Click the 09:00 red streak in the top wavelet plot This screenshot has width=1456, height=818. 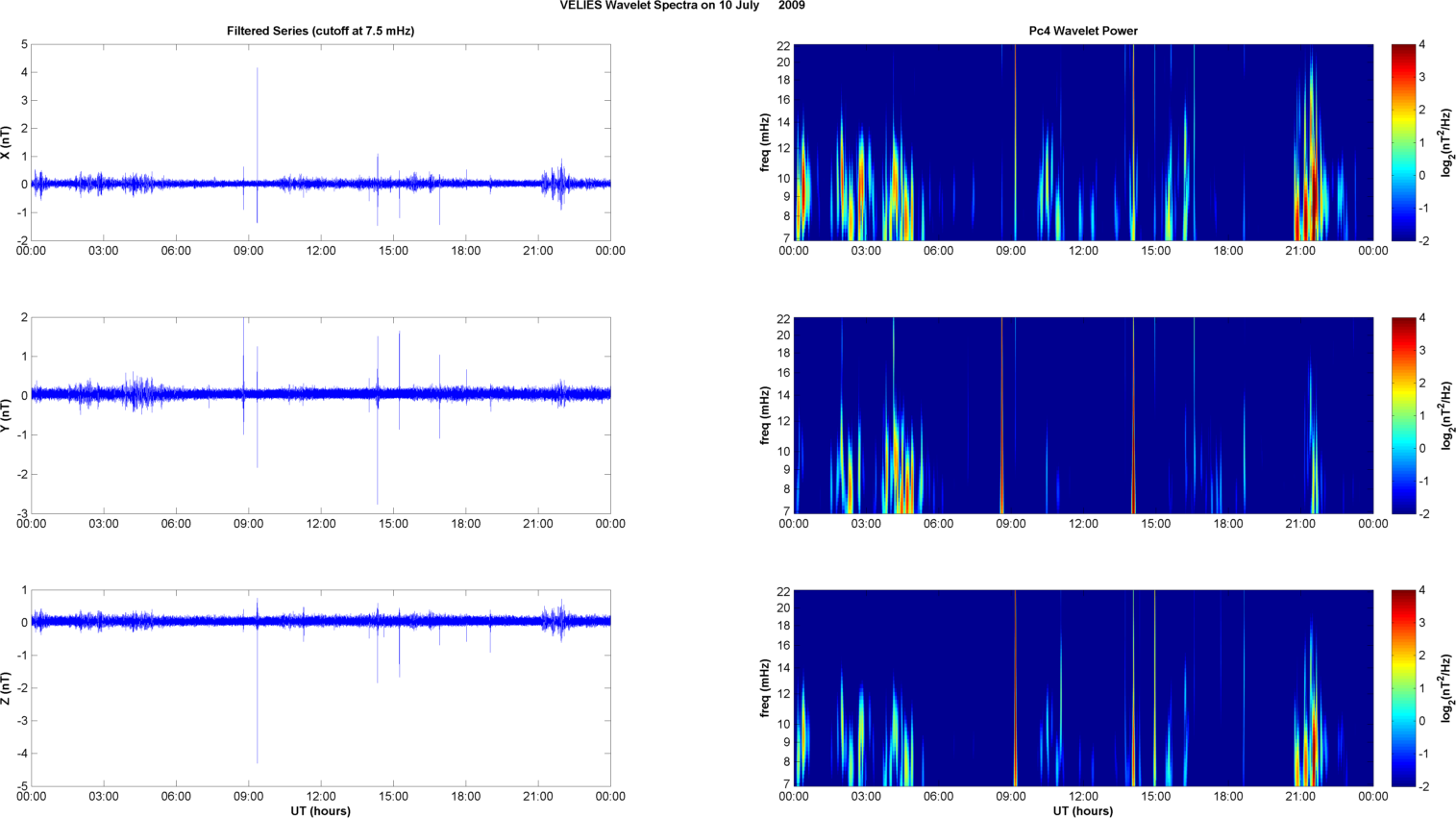point(1015,142)
